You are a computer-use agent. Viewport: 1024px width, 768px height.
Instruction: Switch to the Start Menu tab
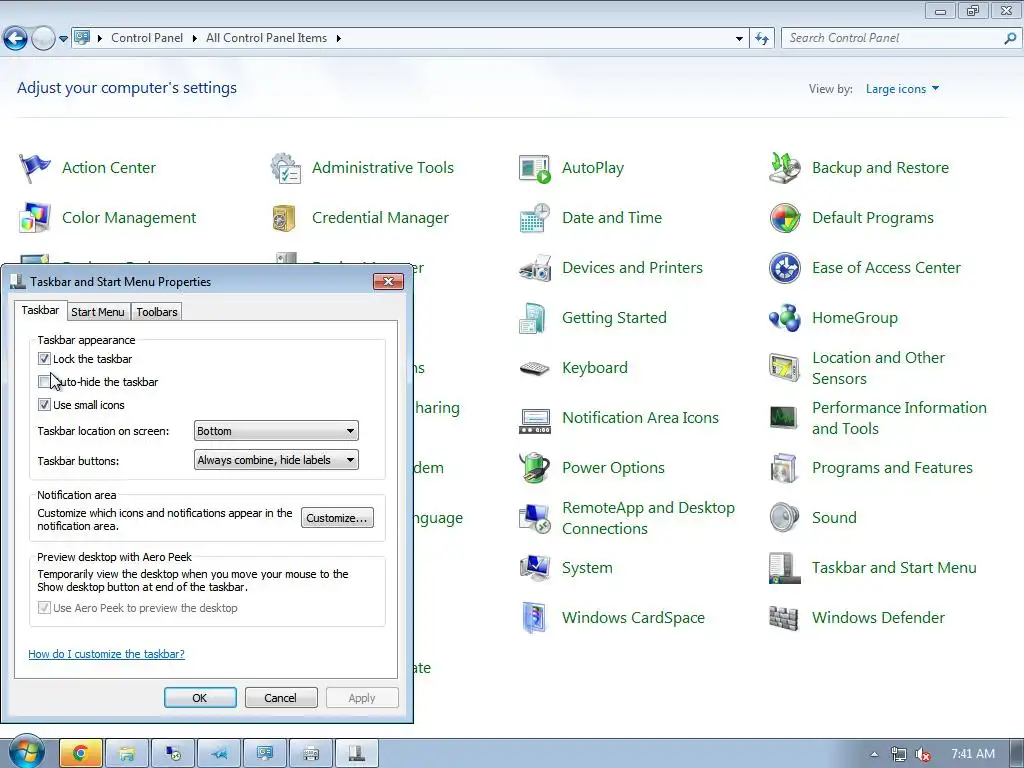[x=97, y=312]
